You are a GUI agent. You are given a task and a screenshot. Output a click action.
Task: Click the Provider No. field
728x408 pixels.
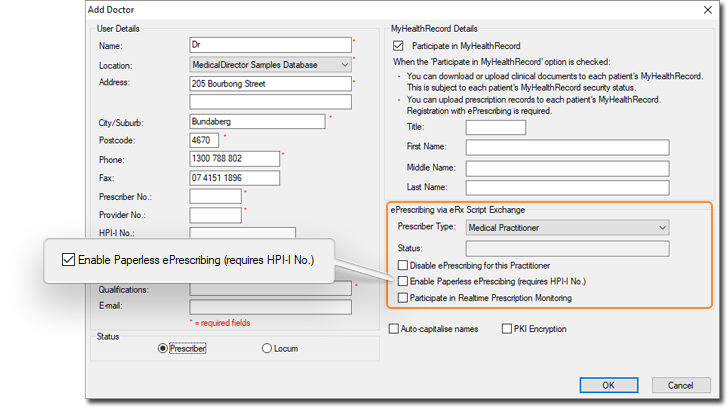(215, 215)
